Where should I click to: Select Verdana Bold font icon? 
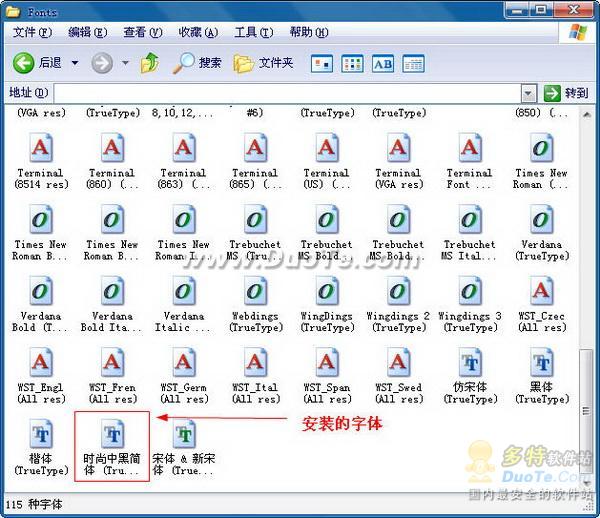coord(41,305)
